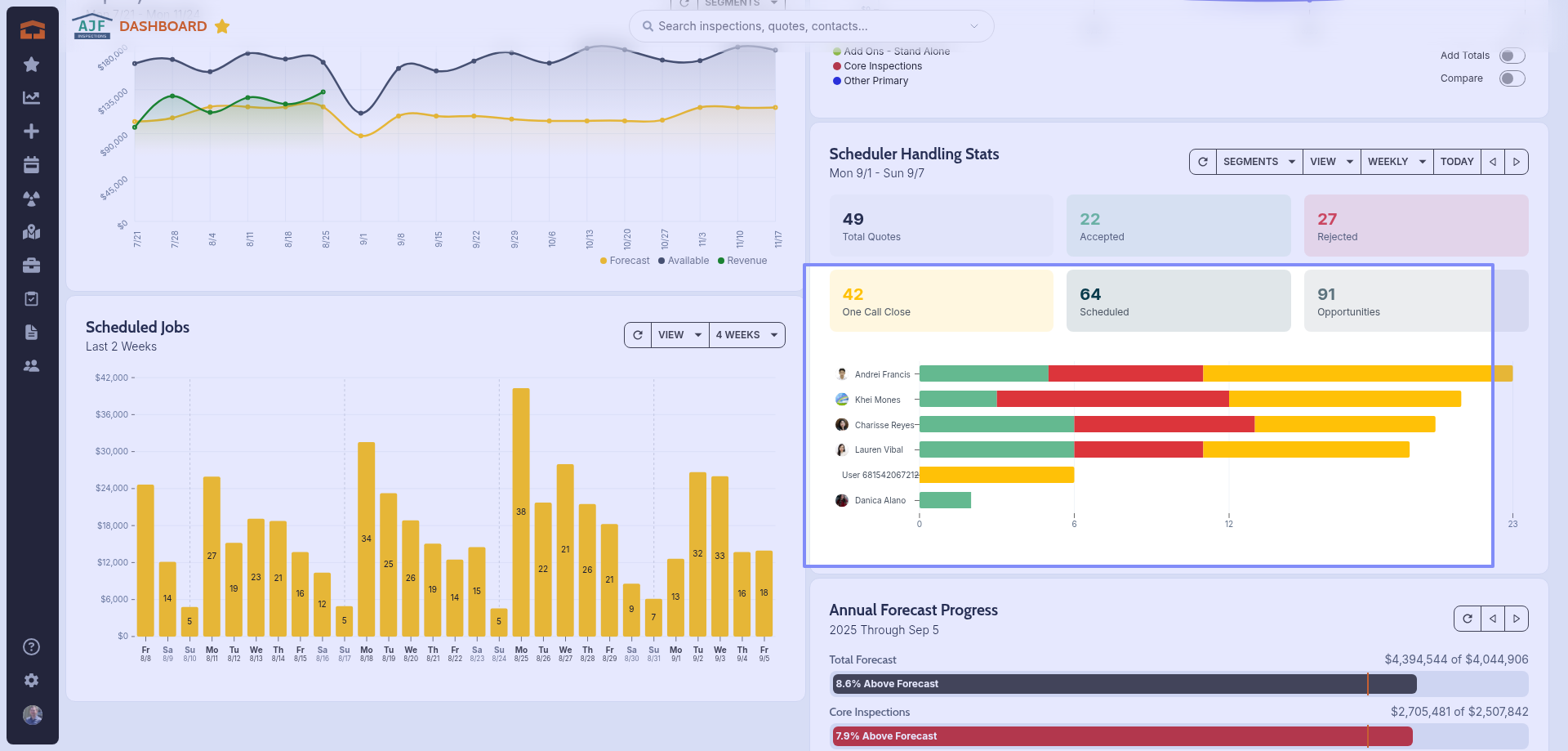Open the favorites star in sidebar
The image size is (1568, 751).
(31, 65)
